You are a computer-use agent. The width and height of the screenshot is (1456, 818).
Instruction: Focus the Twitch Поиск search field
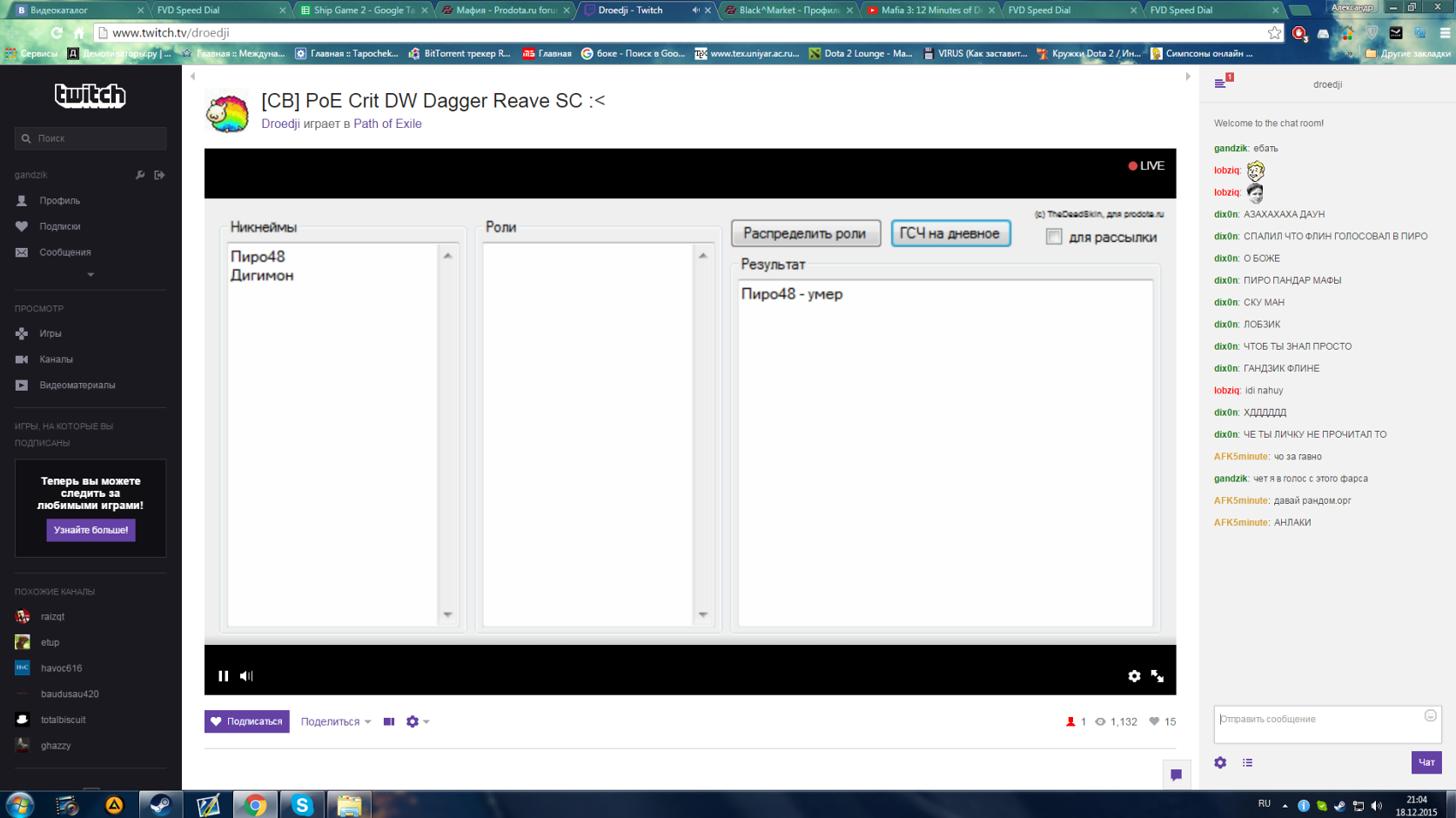pyautogui.click(x=91, y=138)
